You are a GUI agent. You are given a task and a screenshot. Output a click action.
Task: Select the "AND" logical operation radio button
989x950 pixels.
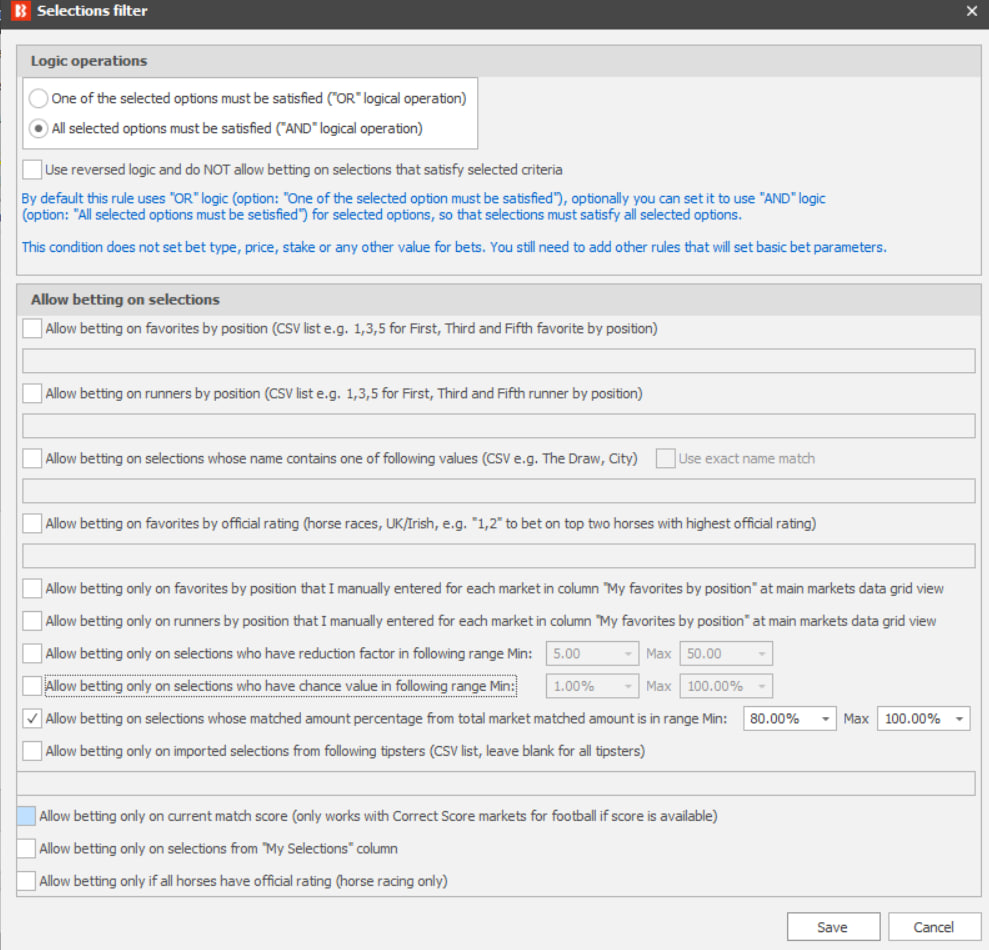[38, 129]
